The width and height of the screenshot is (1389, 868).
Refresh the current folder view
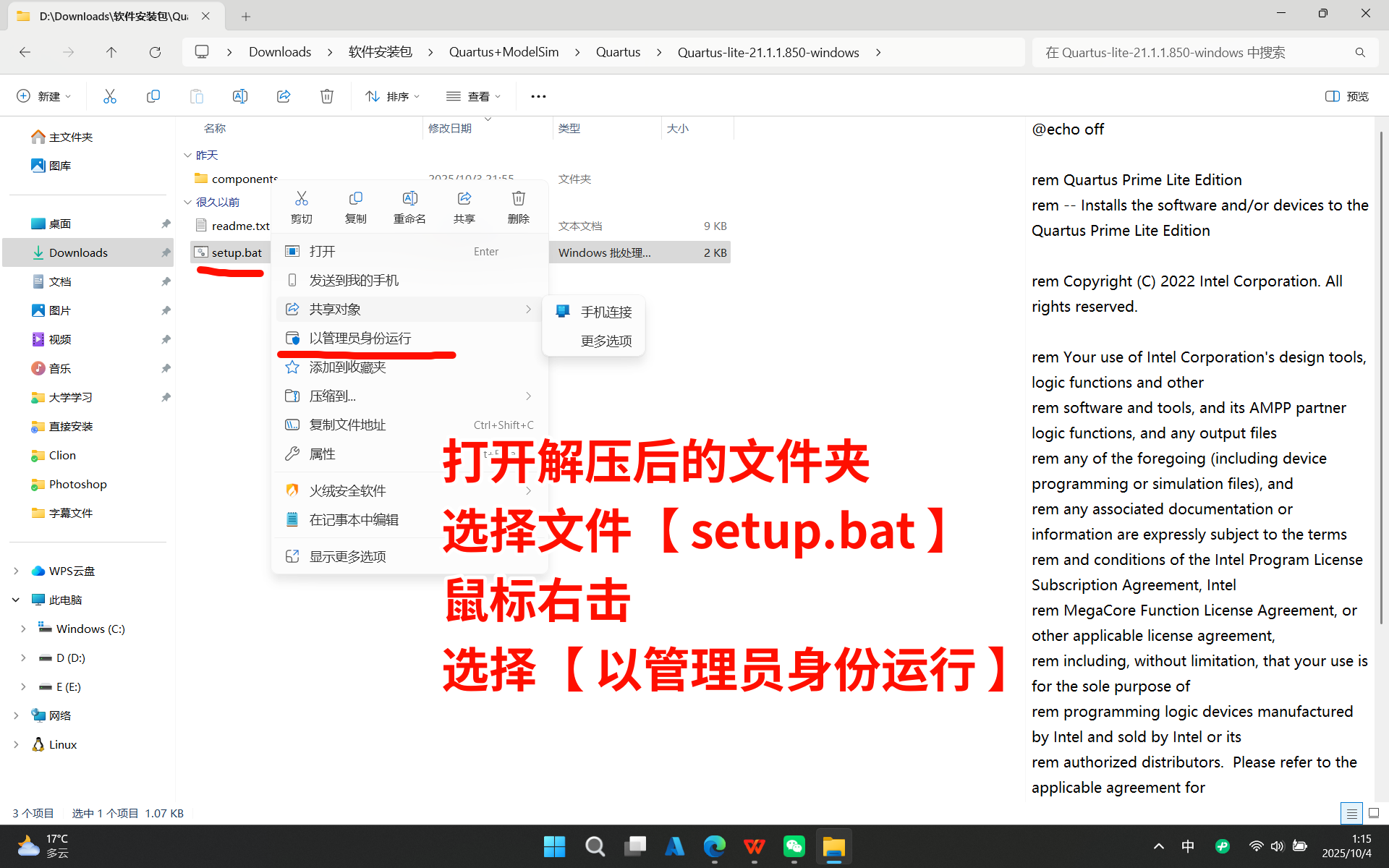click(x=155, y=52)
